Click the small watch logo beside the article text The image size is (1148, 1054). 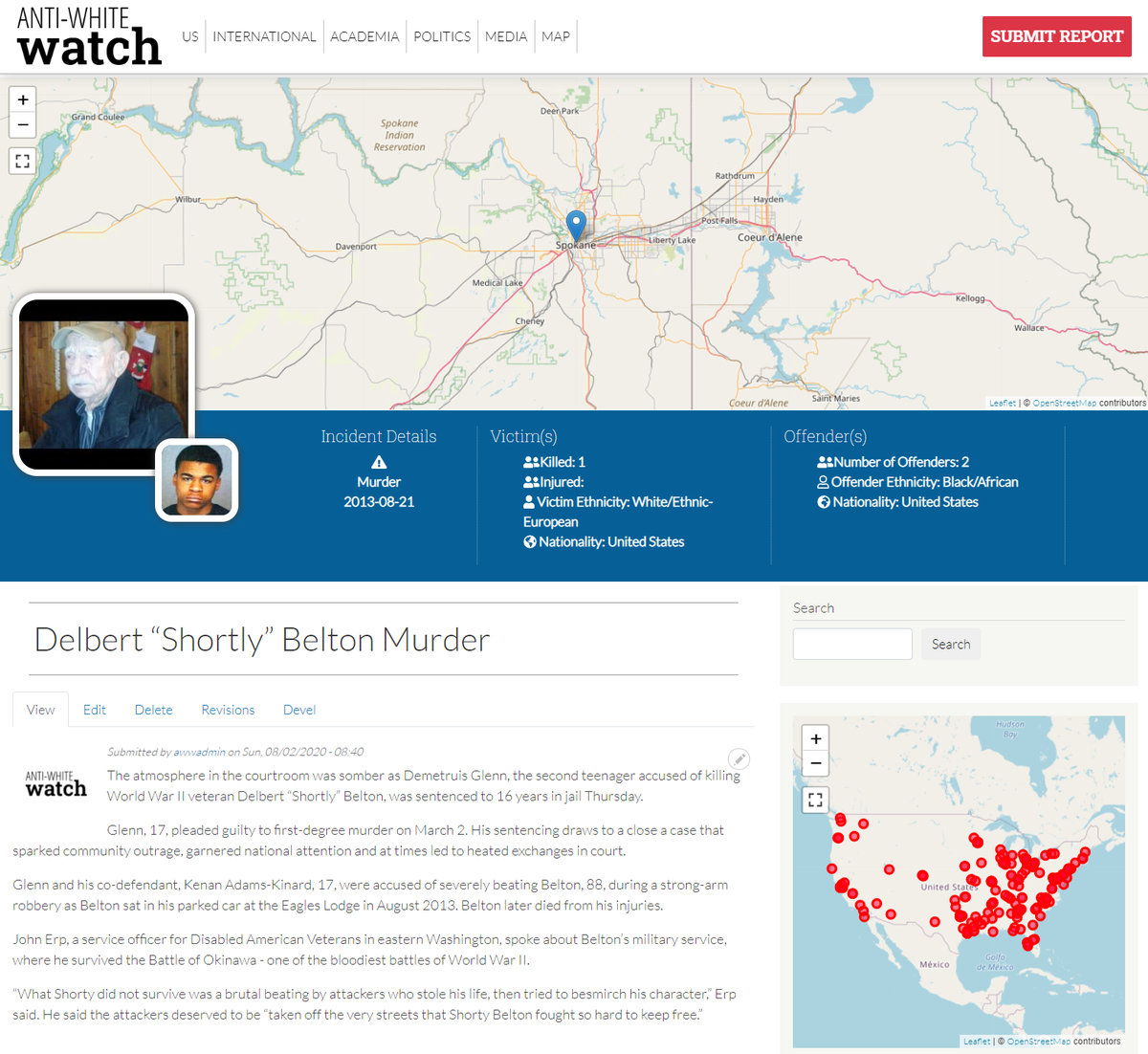pyautogui.click(x=56, y=784)
